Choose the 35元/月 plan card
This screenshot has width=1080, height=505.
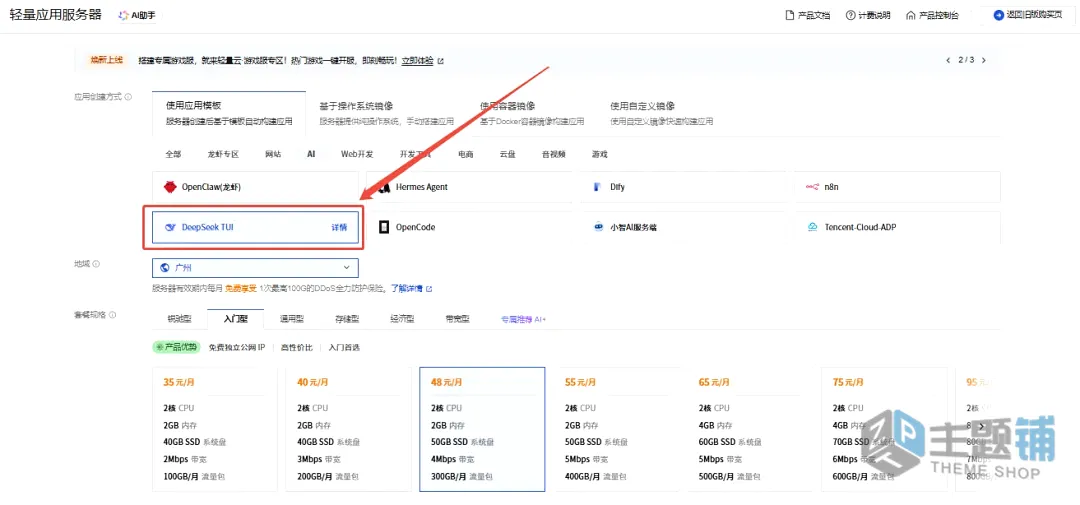[x=215, y=429]
